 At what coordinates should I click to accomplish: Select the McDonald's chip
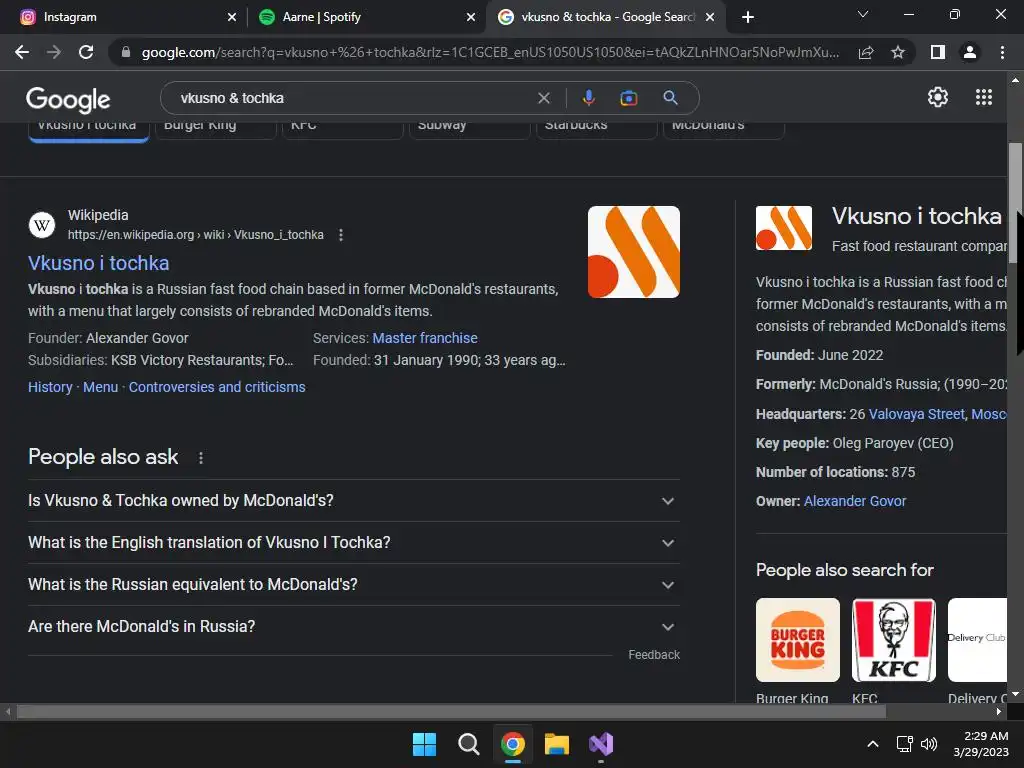724,130
